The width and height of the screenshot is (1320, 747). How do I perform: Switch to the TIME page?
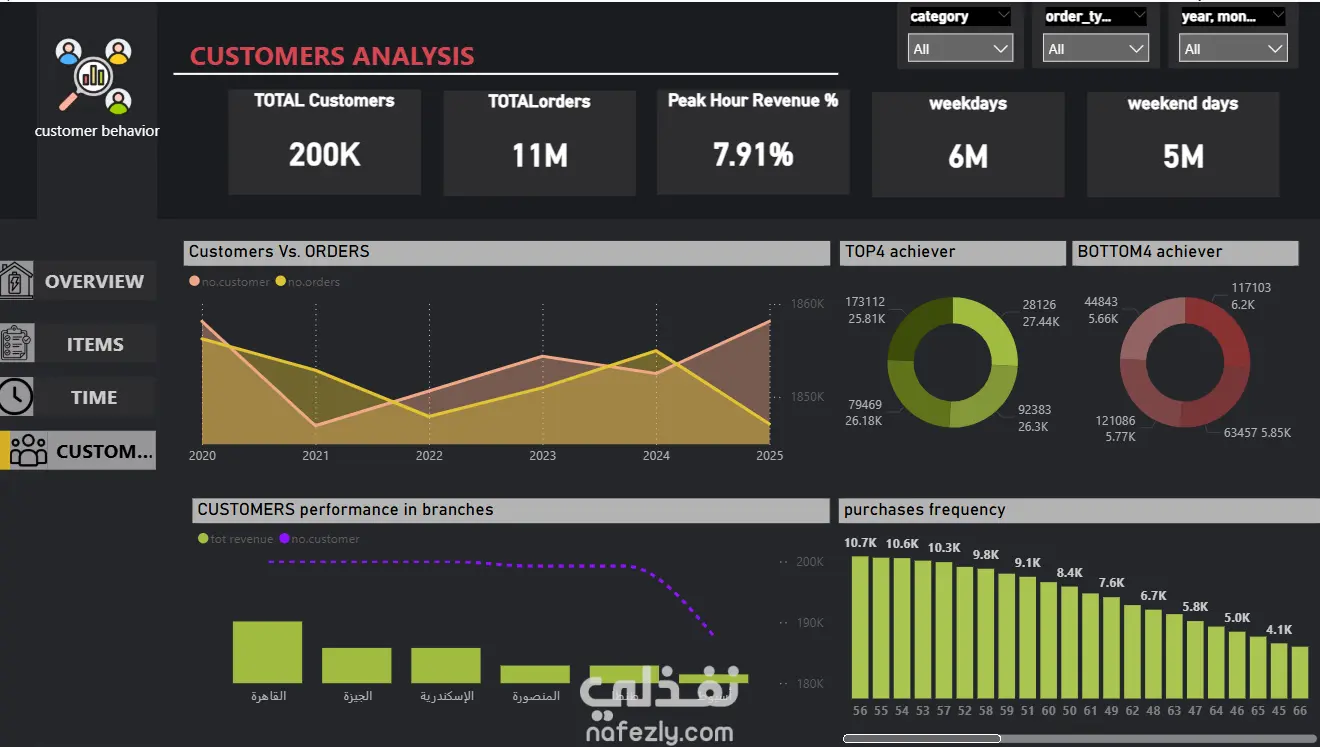[x=95, y=397]
